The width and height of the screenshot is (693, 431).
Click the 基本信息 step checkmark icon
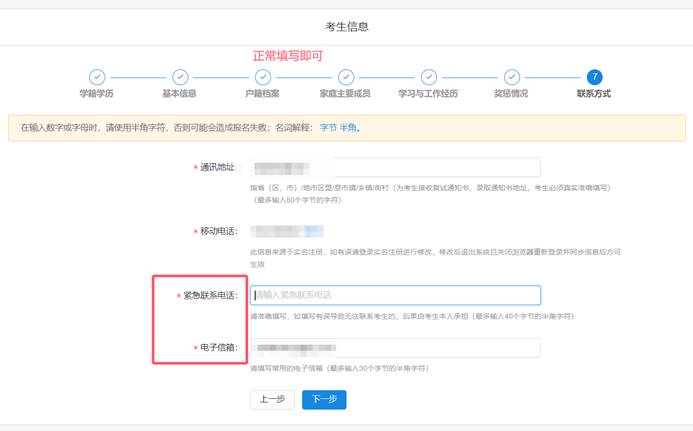pyautogui.click(x=180, y=77)
